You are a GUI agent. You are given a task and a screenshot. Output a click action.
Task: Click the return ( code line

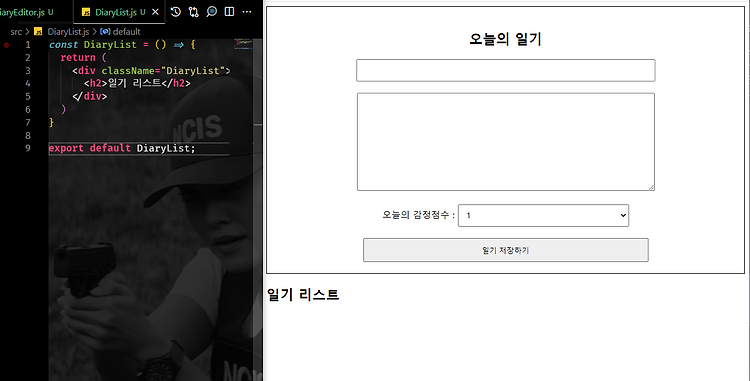coord(83,58)
